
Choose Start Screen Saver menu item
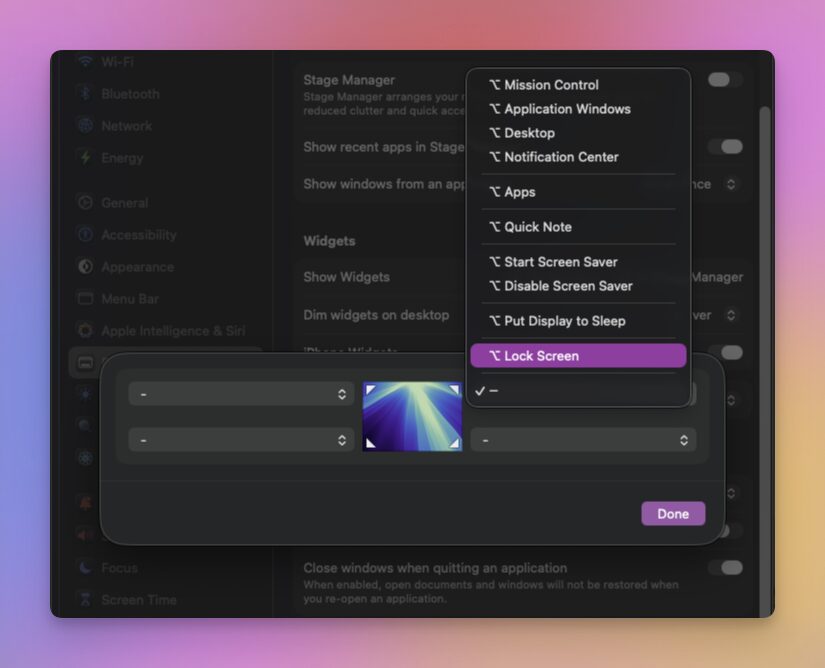(578, 262)
